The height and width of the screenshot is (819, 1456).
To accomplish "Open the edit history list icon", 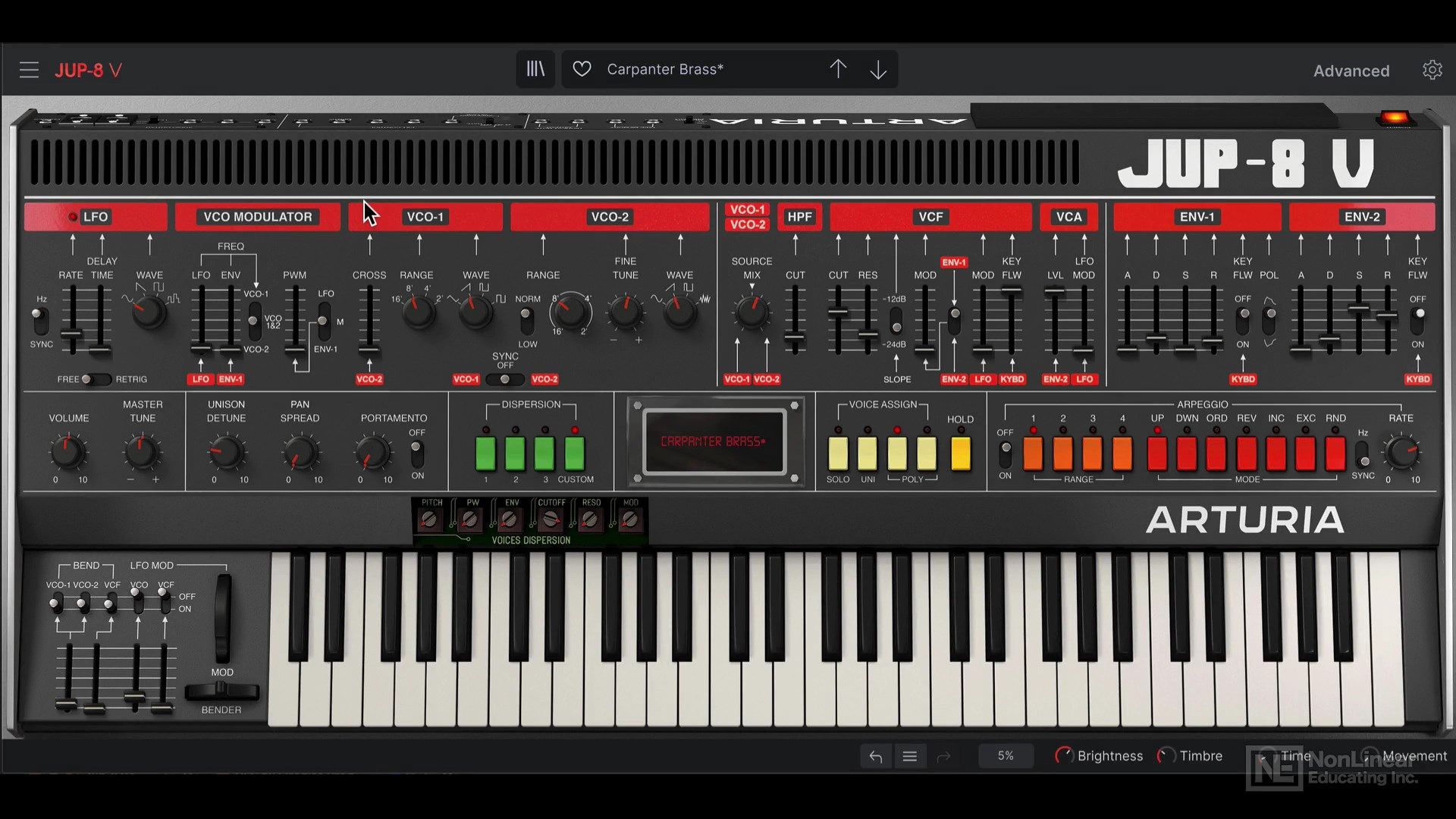I will coord(910,756).
